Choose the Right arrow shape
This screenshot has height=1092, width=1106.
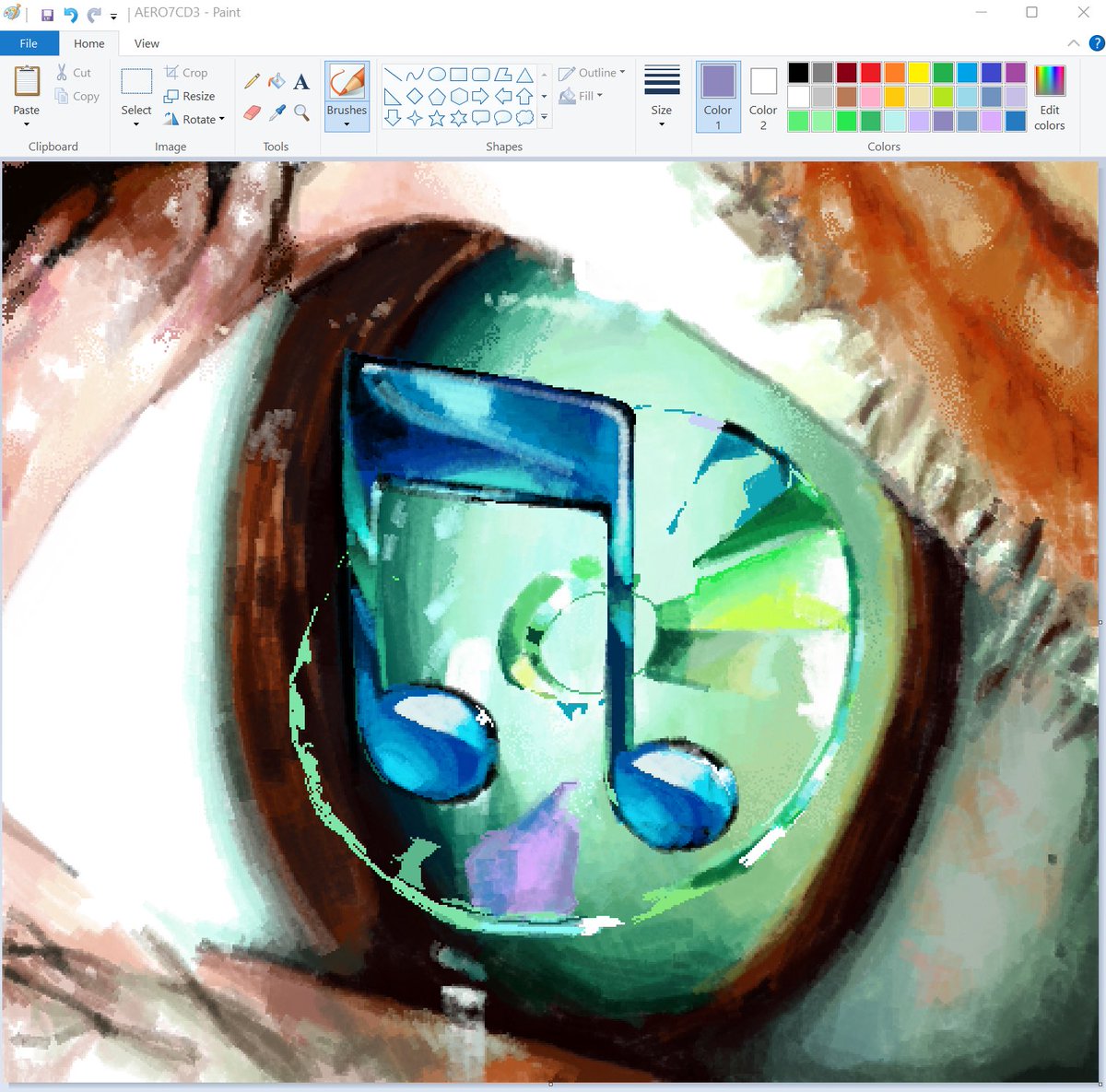pos(480,96)
